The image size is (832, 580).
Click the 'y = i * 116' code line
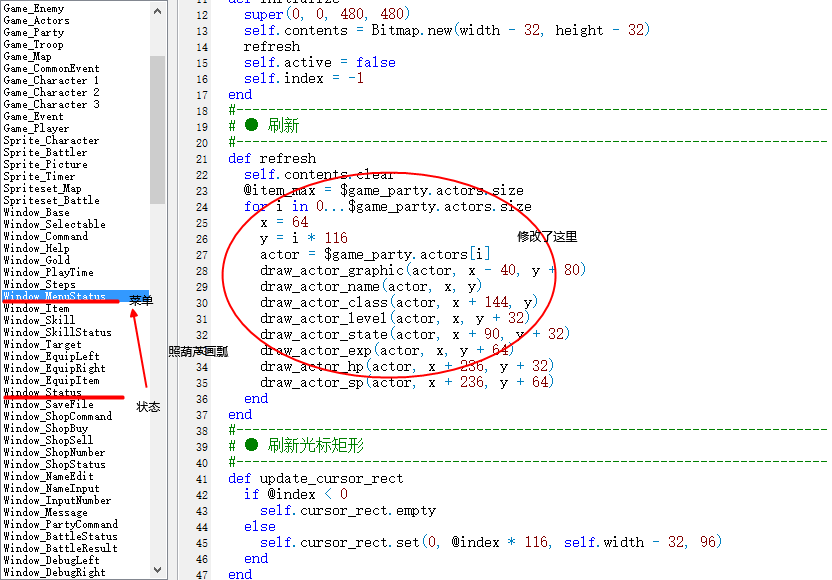pos(304,238)
